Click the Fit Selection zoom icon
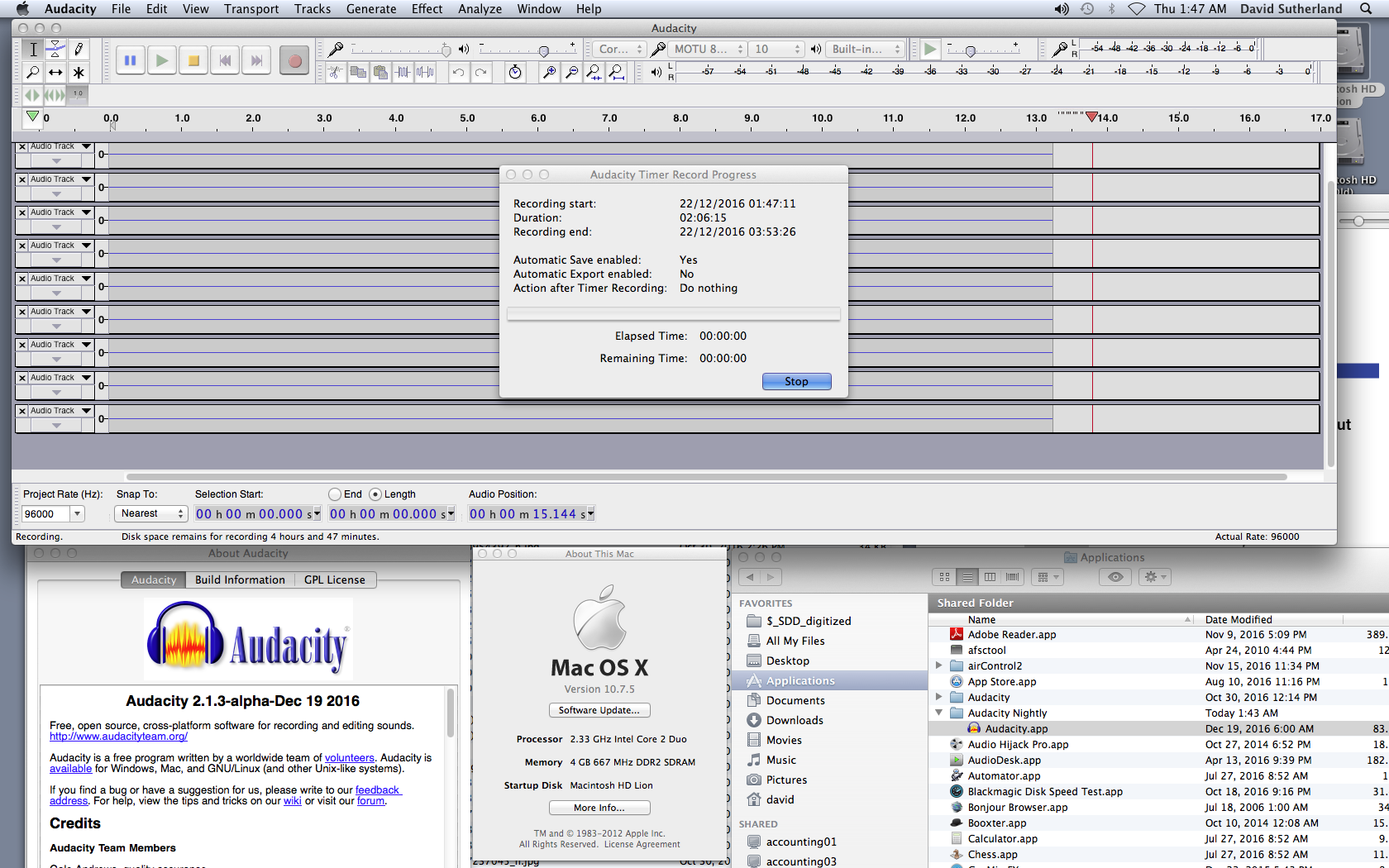Viewport: 1389px width, 868px height. (x=594, y=73)
